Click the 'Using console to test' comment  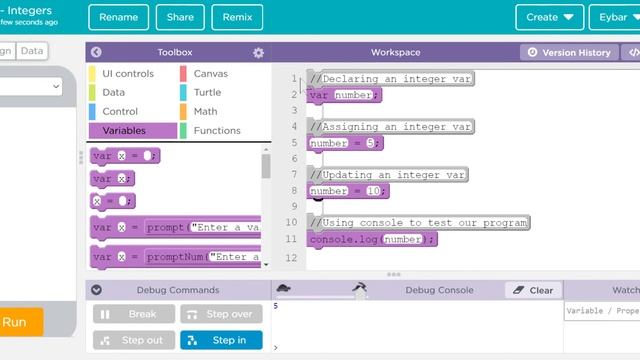coord(418,222)
